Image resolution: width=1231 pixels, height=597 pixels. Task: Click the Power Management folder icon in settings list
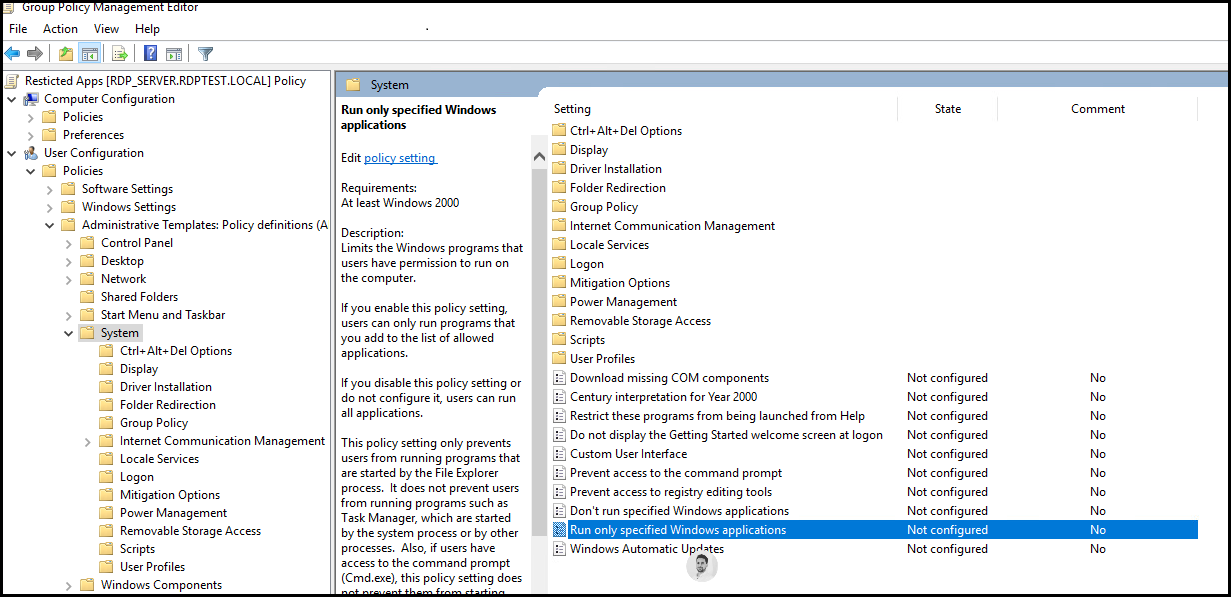coord(559,302)
